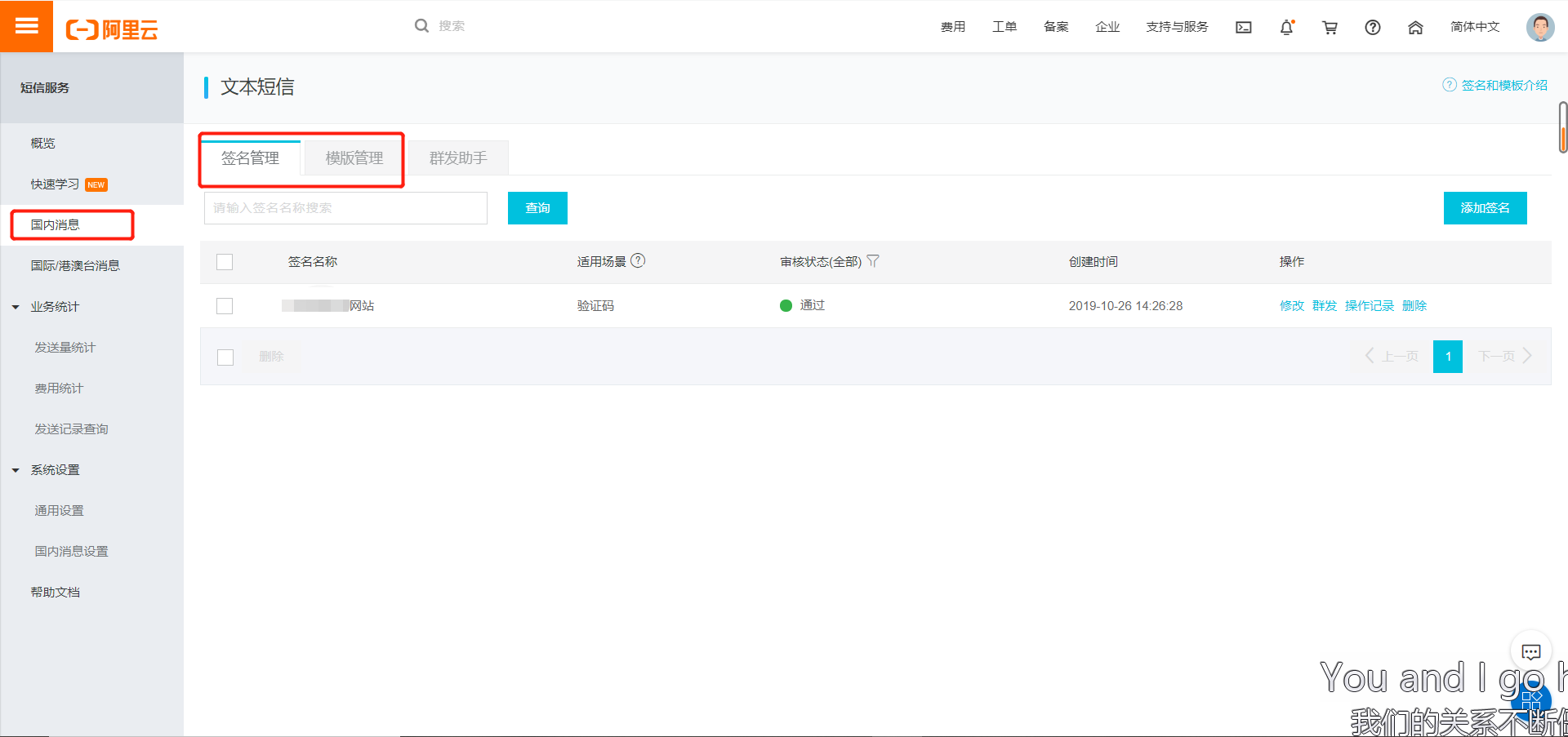1568x737 pixels.
Task: Open the 企业 top menu
Action: [1107, 27]
